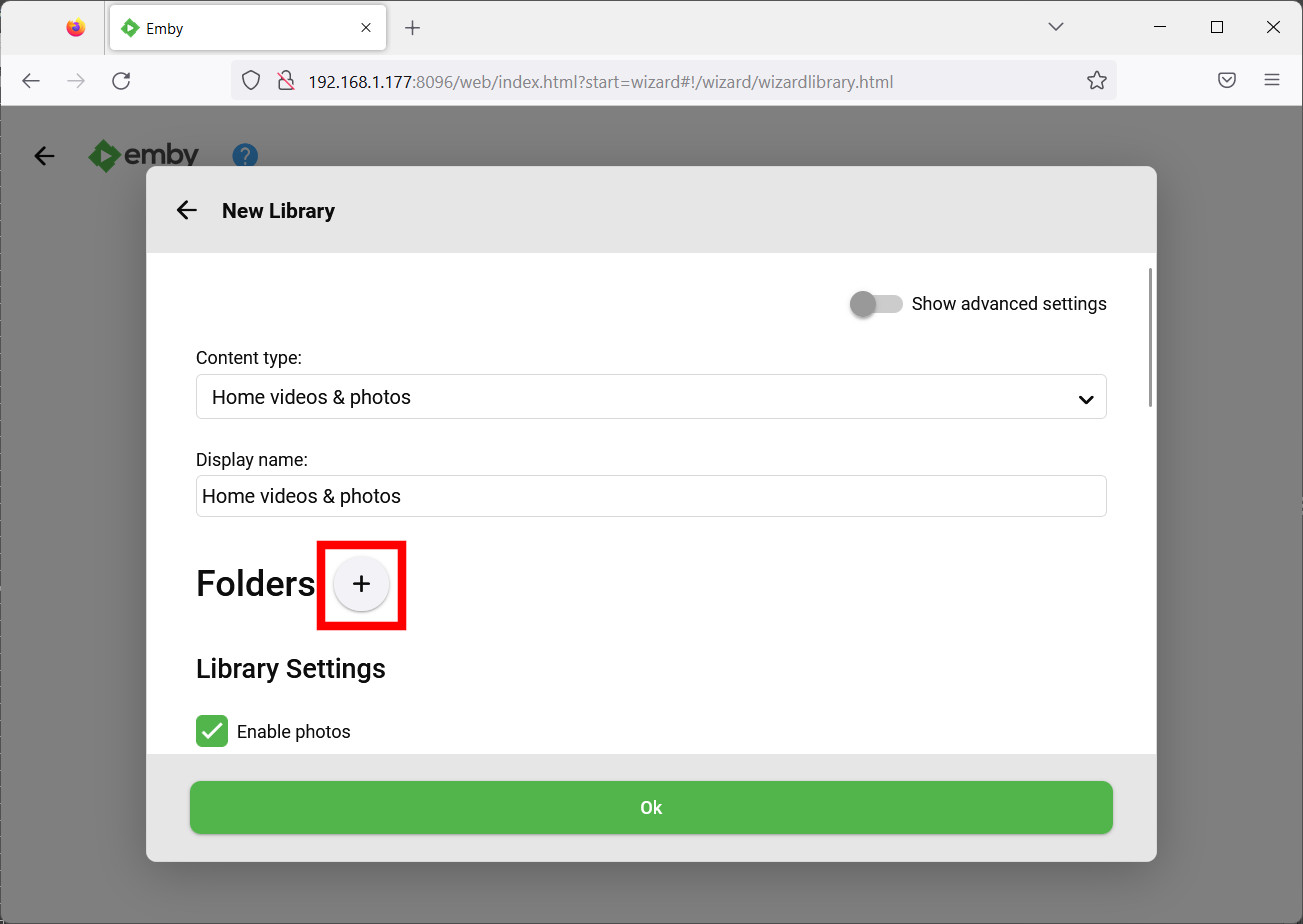1303x924 pixels.
Task: Bookmark this page with star icon
Action: pos(1097,81)
